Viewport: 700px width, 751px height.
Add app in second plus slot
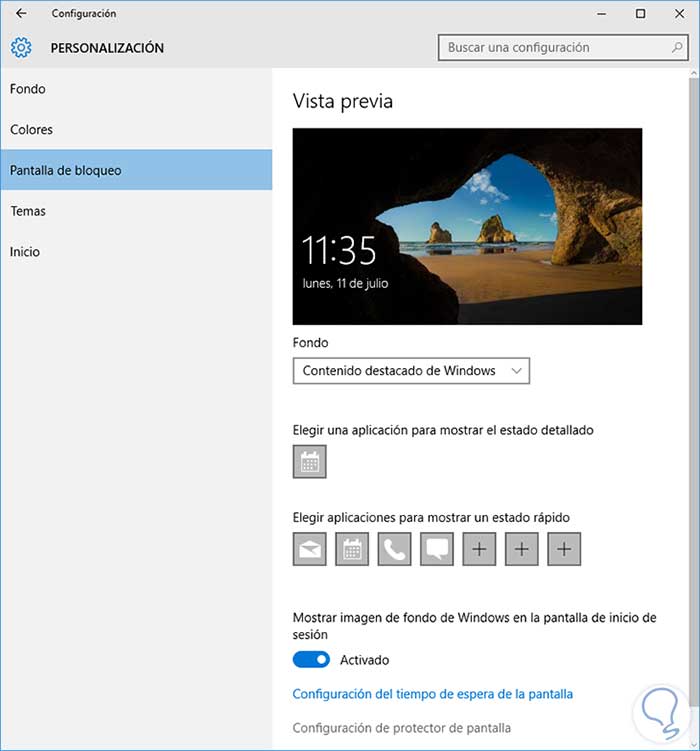coord(522,549)
